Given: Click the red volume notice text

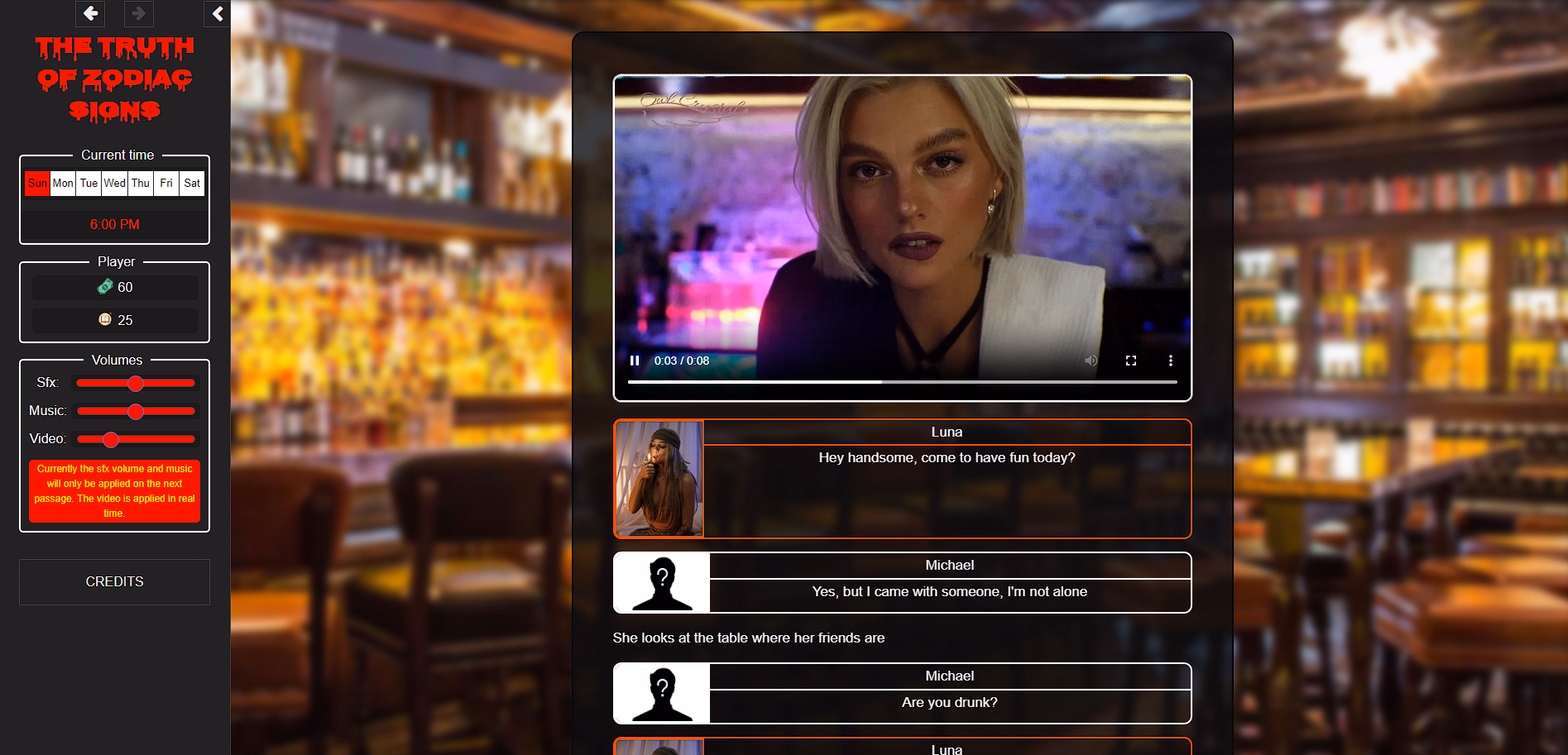Looking at the screenshot, I should [114, 491].
